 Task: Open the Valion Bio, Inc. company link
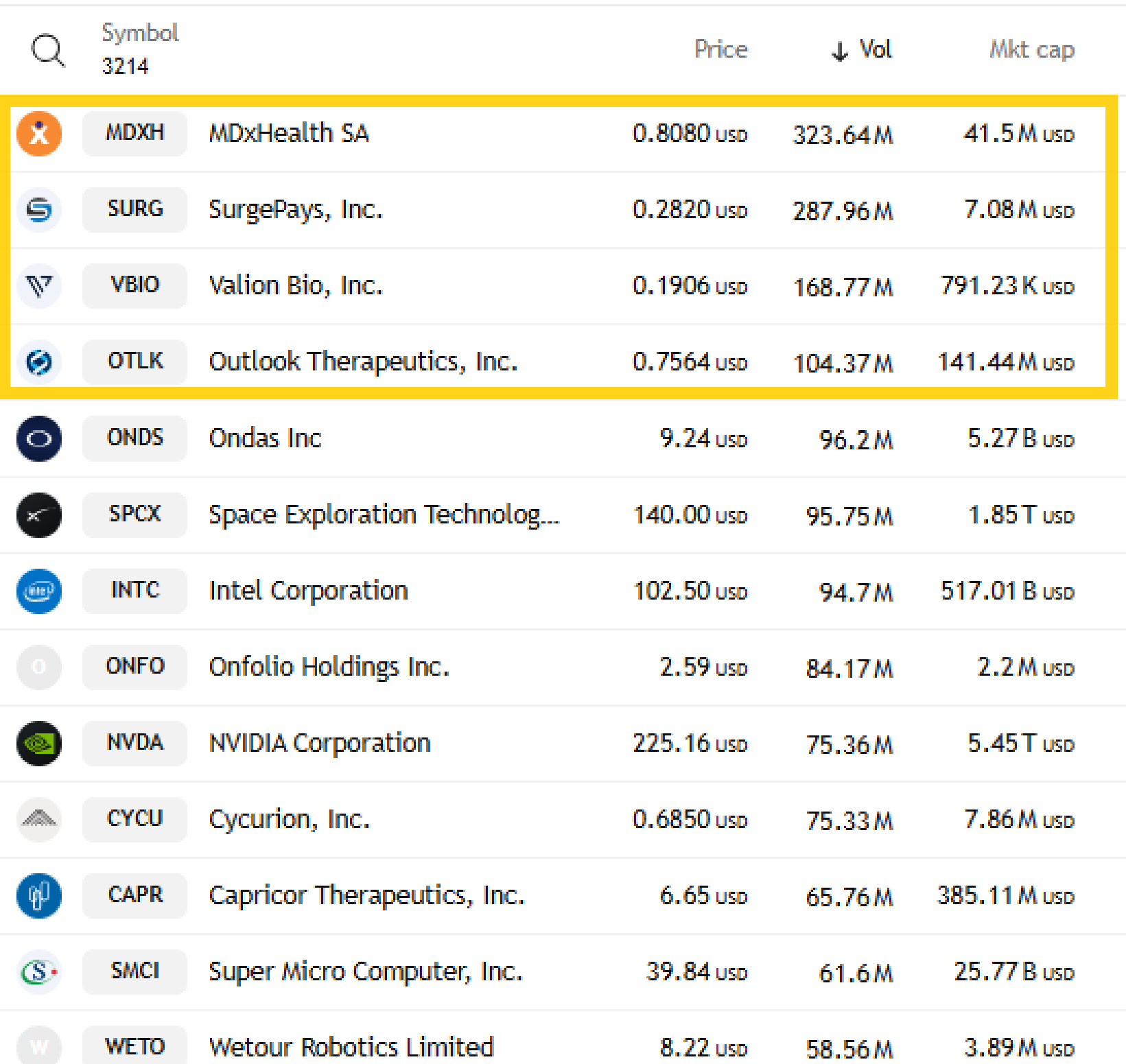pyautogui.click(x=296, y=285)
